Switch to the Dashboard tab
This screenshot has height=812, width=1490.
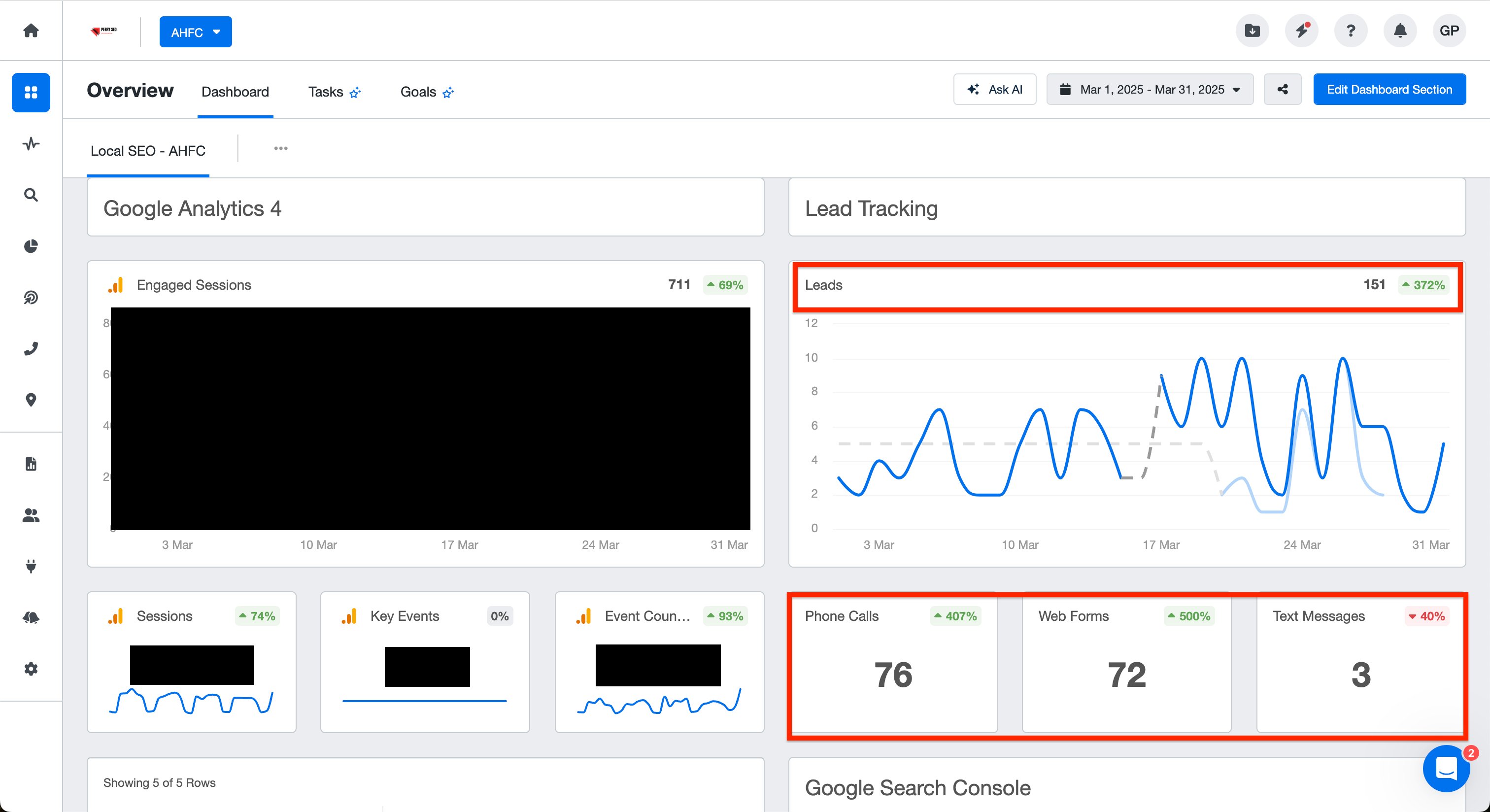[236, 92]
